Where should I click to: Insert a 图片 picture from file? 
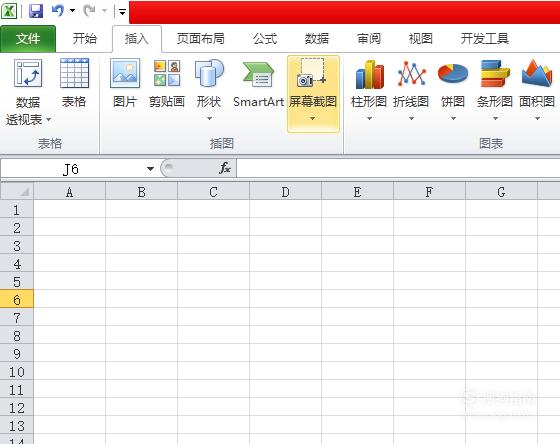(125, 83)
